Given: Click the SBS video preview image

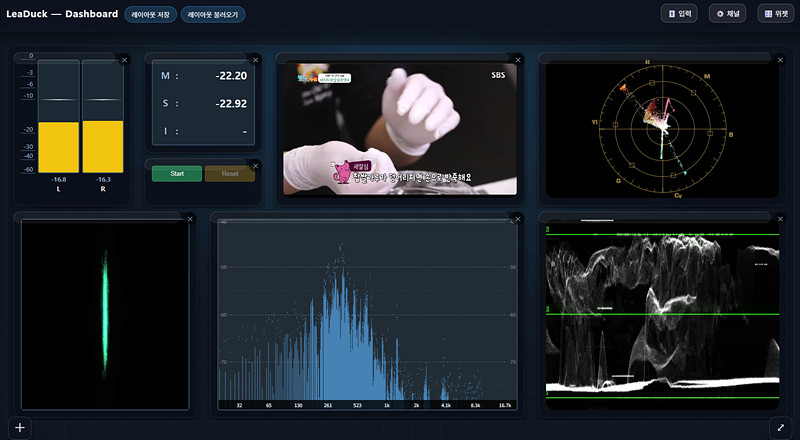Looking at the screenshot, I should [400, 130].
